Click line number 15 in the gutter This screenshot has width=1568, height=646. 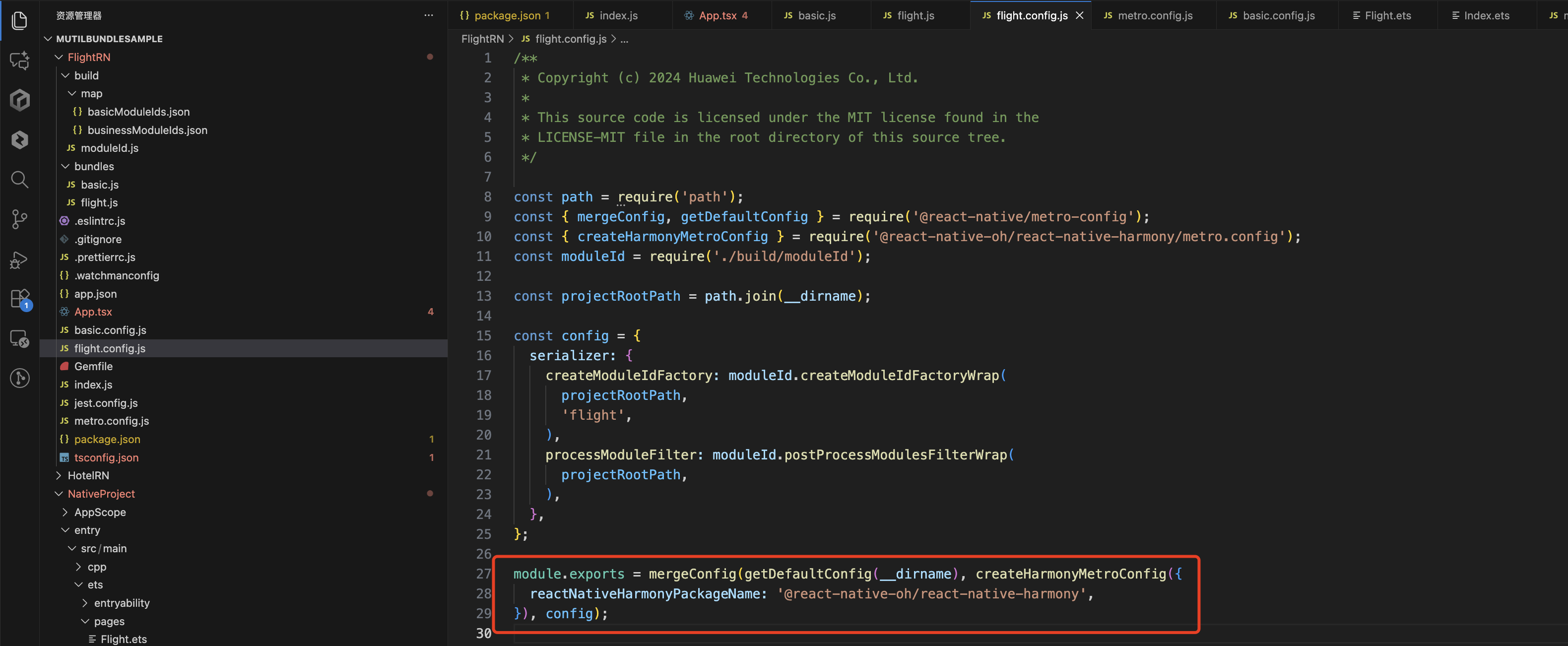[x=483, y=335]
